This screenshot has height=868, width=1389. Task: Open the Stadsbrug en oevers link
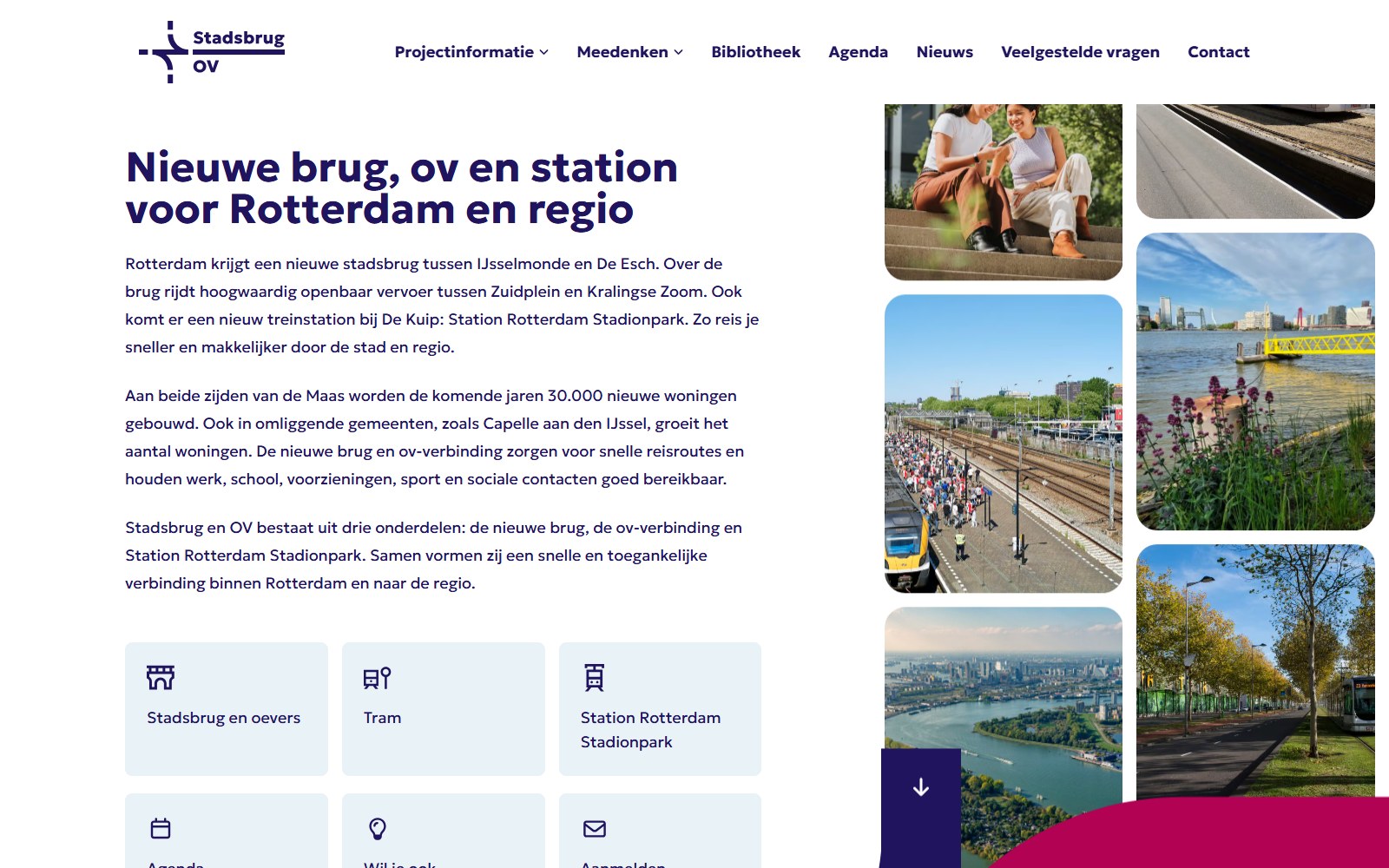(x=227, y=709)
